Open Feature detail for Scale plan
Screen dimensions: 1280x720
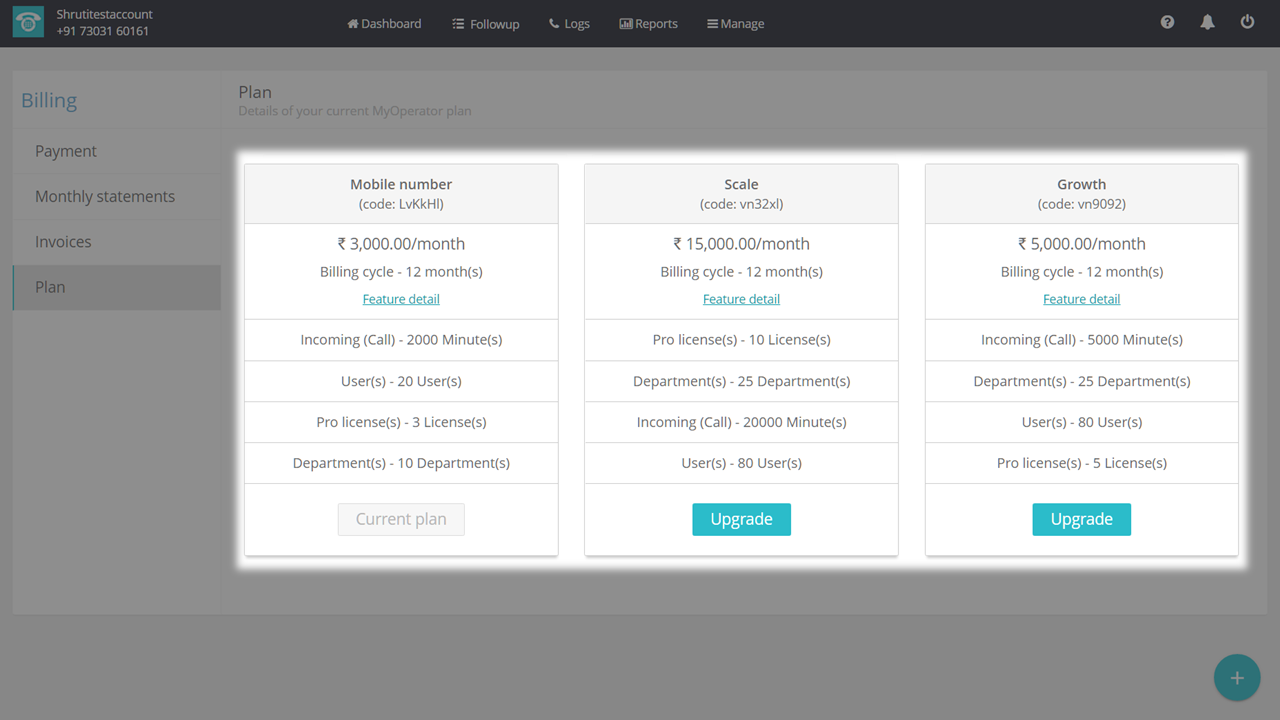tap(741, 299)
